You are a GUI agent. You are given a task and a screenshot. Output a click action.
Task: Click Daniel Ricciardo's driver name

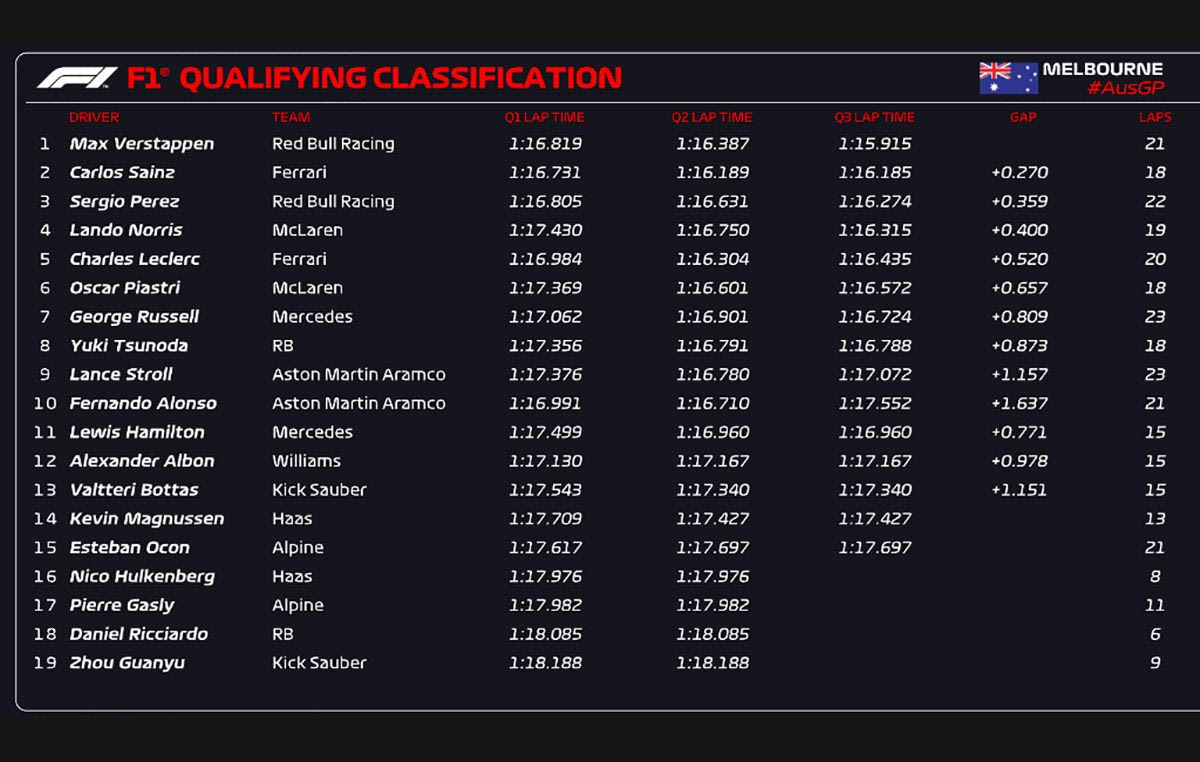tap(139, 634)
